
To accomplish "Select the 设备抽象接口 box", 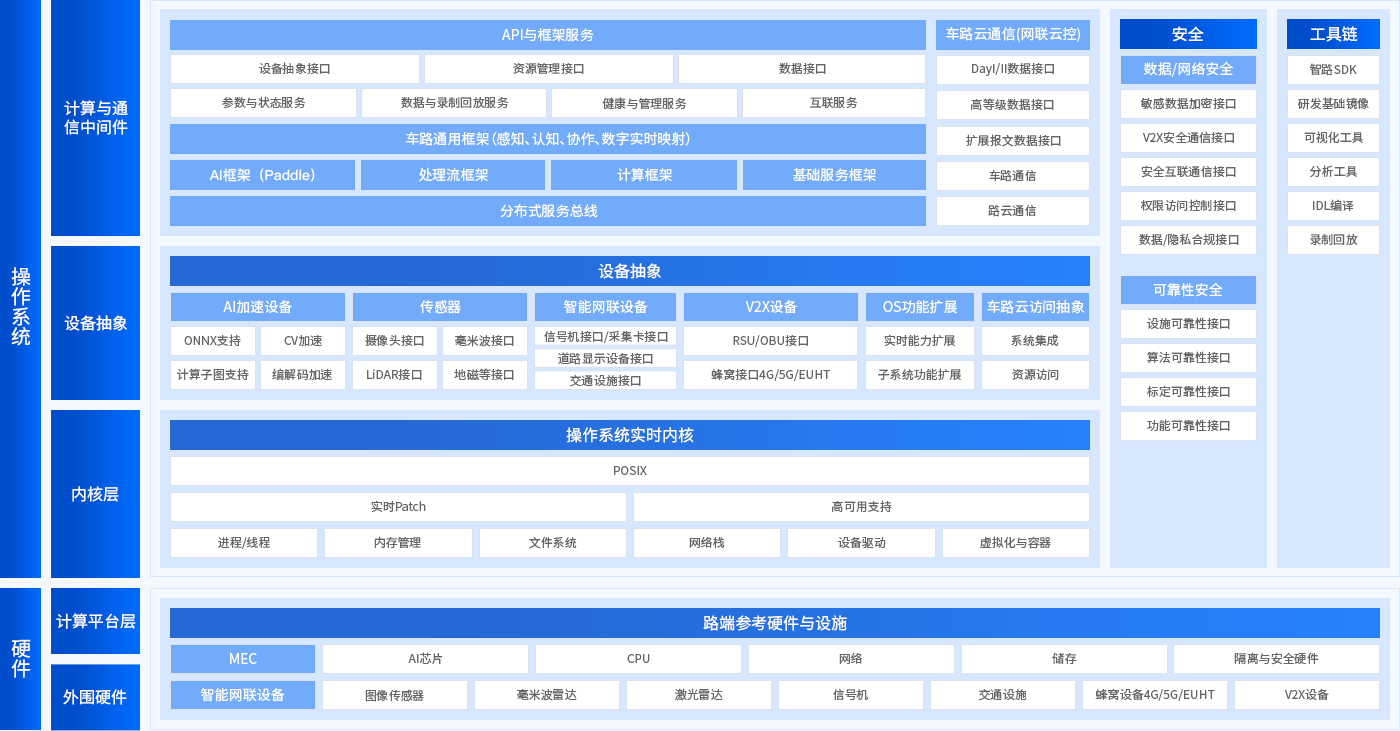I will 295,69.
